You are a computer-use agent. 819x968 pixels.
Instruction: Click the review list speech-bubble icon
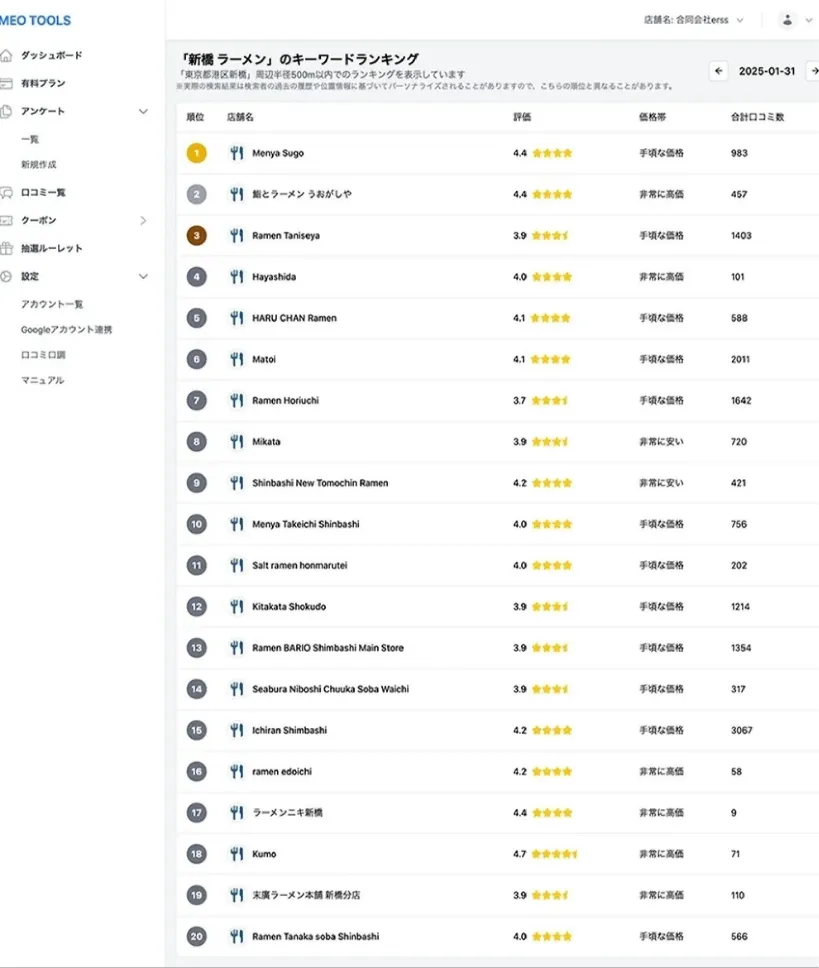click(x=7, y=192)
